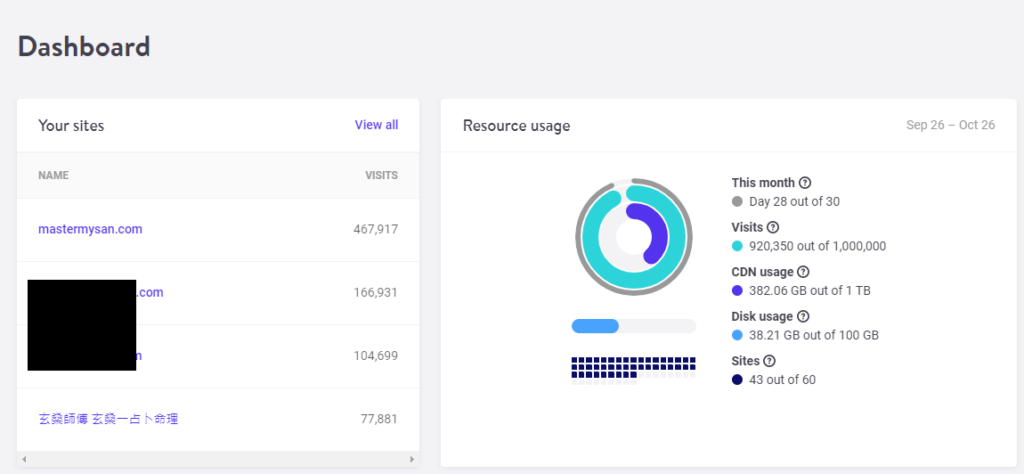Click the right arrow of the horizontal scrollbar
The width and height of the screenshot is (1024, 474).
click(411, 459)
